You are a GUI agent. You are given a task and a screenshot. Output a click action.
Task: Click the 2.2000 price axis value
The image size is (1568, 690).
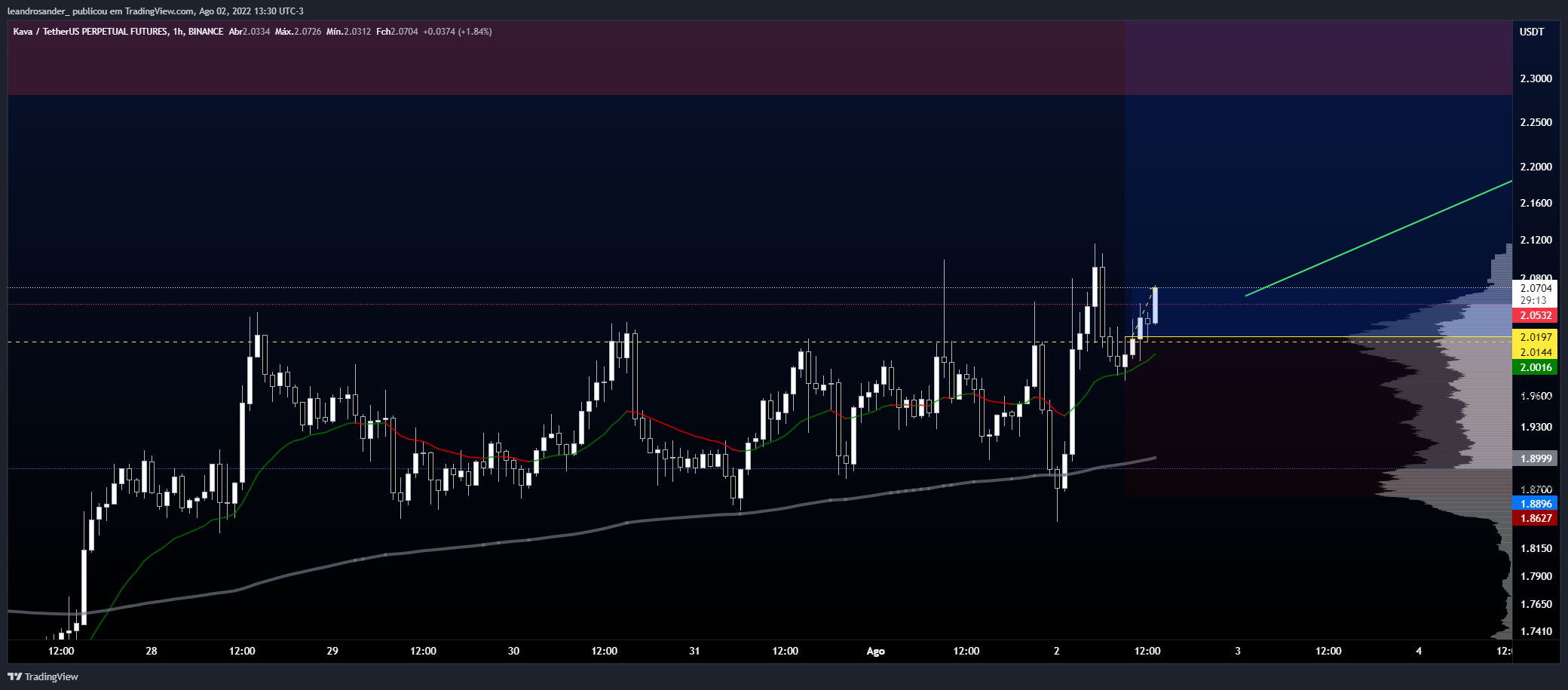point(1536,167)
